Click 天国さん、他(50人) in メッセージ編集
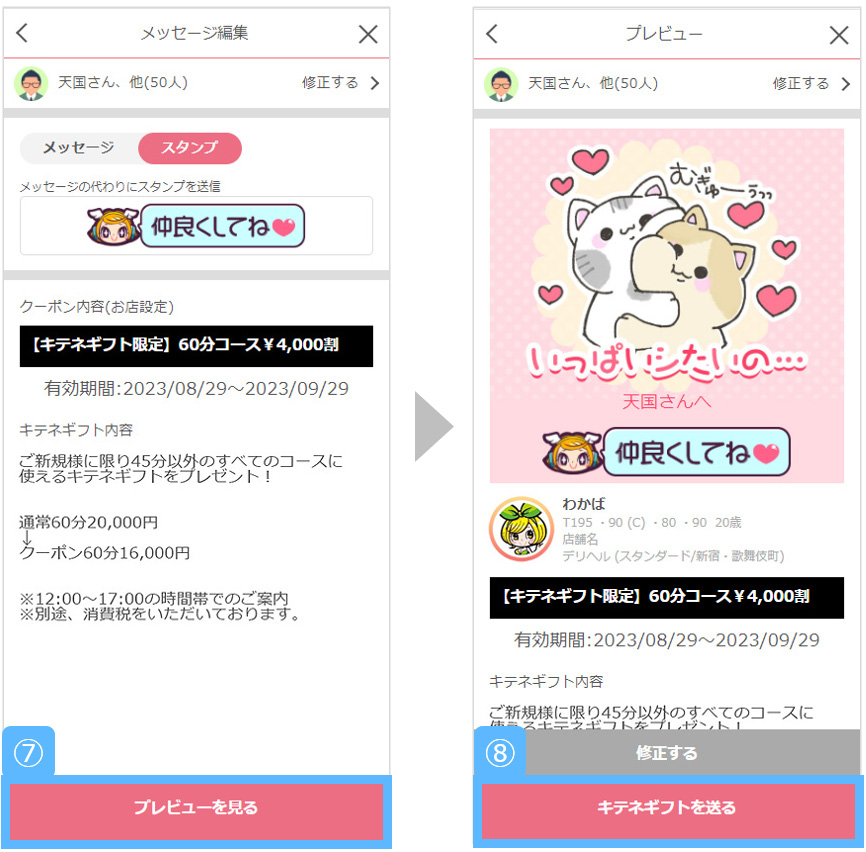The image size is (866, 852). [123, 83]
